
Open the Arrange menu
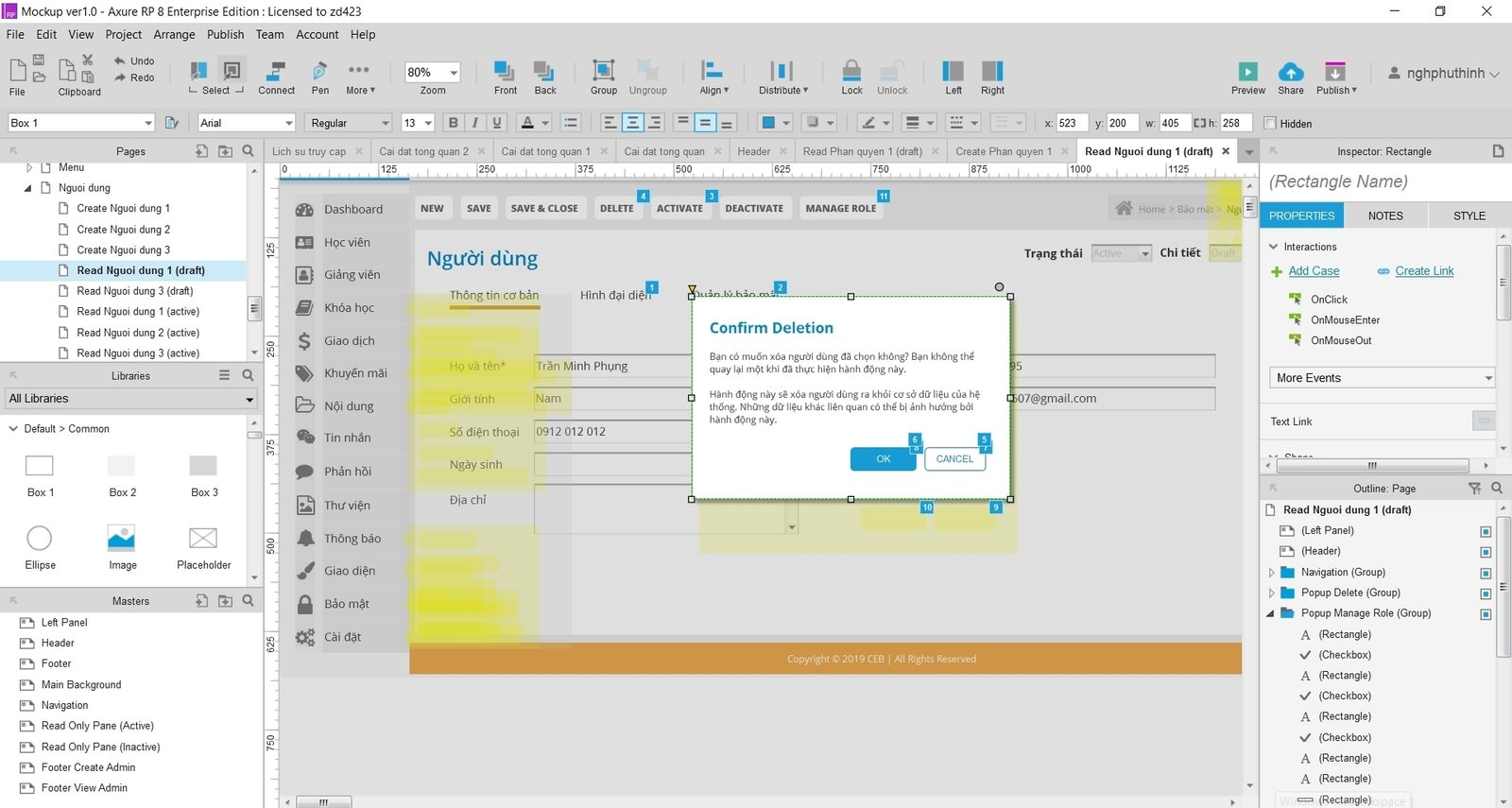[x=174, y=34]
